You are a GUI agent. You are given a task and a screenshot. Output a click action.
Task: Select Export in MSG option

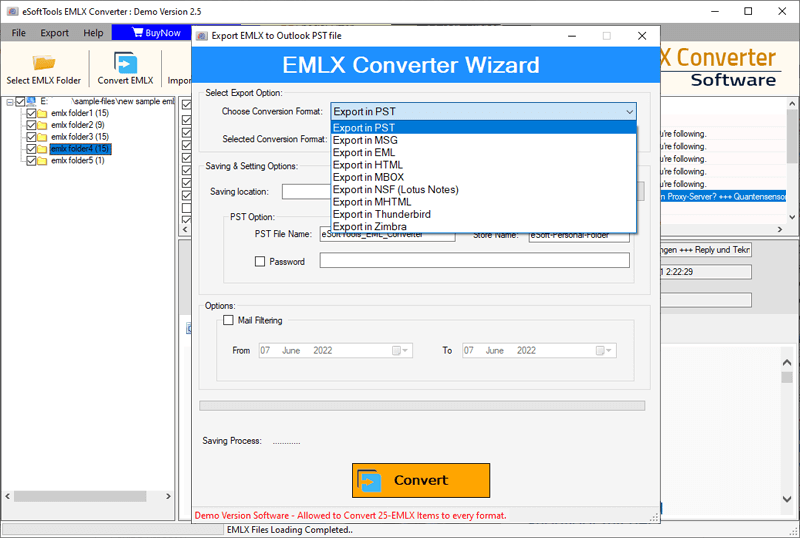pyautogui.click(x=484, y=140)
